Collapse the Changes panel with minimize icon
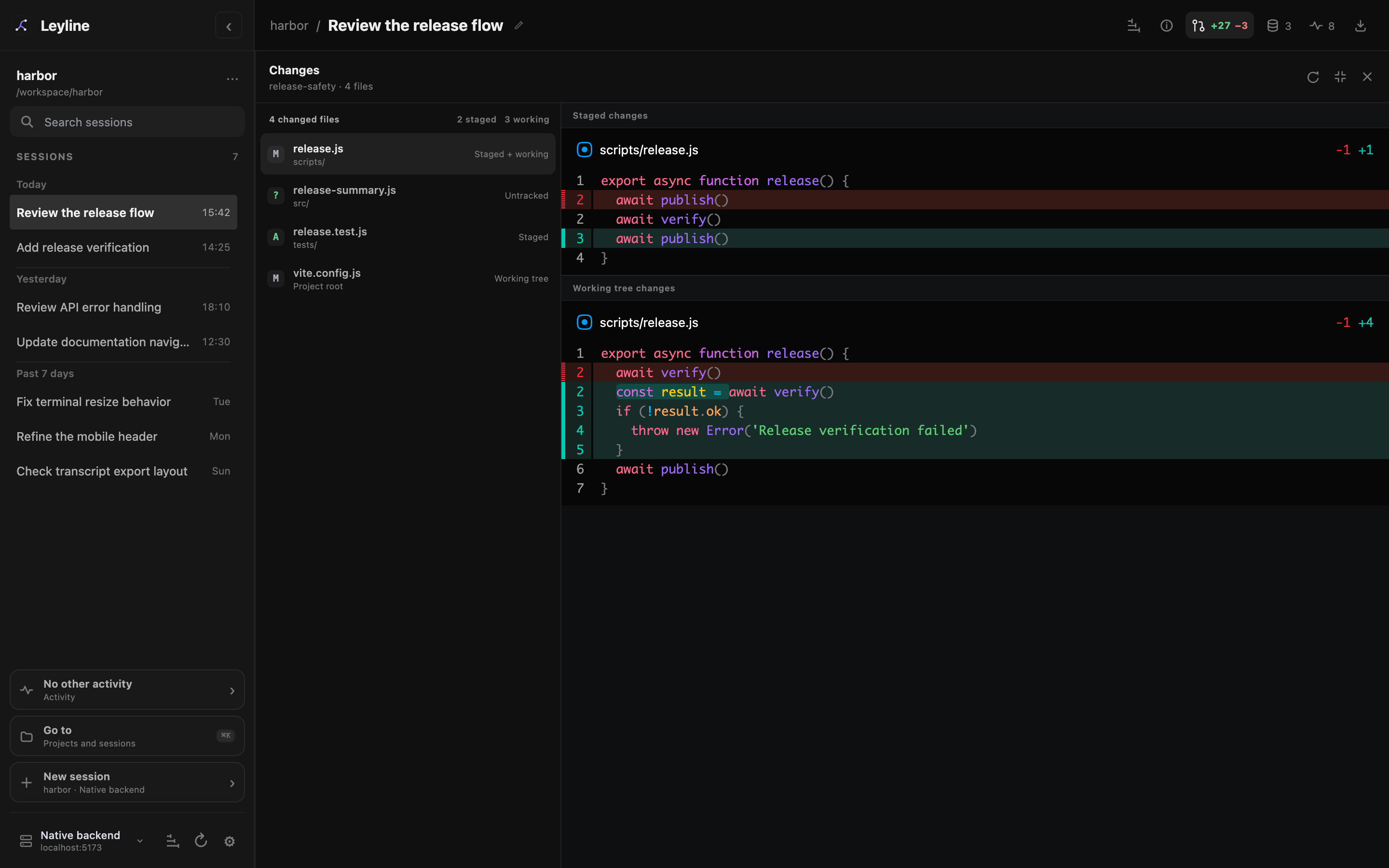This screenshot has height=868, width=1389. (x=1340, y=77)
